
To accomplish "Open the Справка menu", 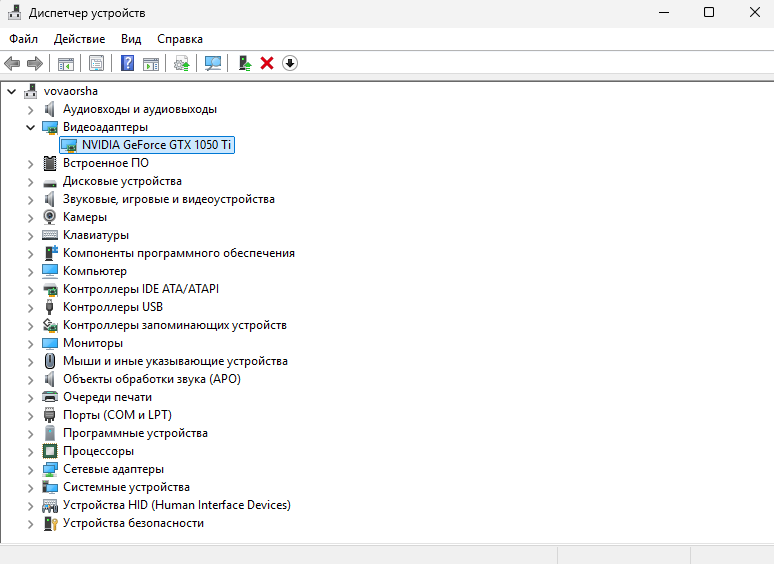I will (x=180, y=38).
